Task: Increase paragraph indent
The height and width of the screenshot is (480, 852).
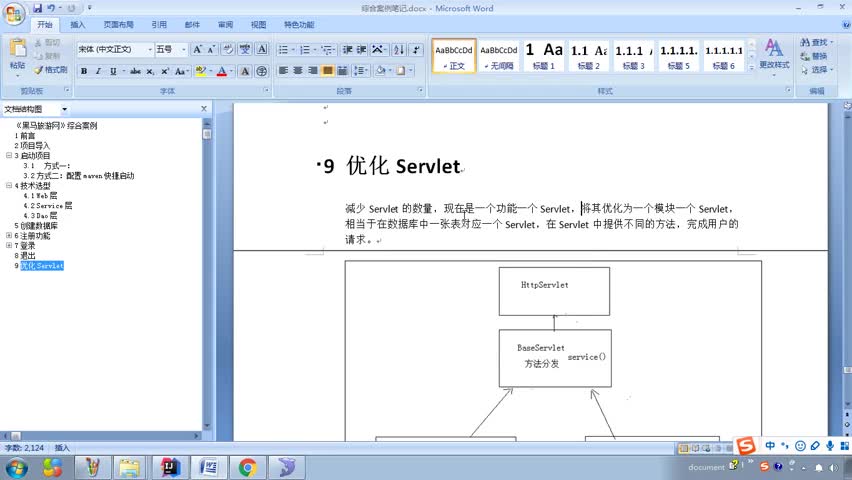Action: 361,49
